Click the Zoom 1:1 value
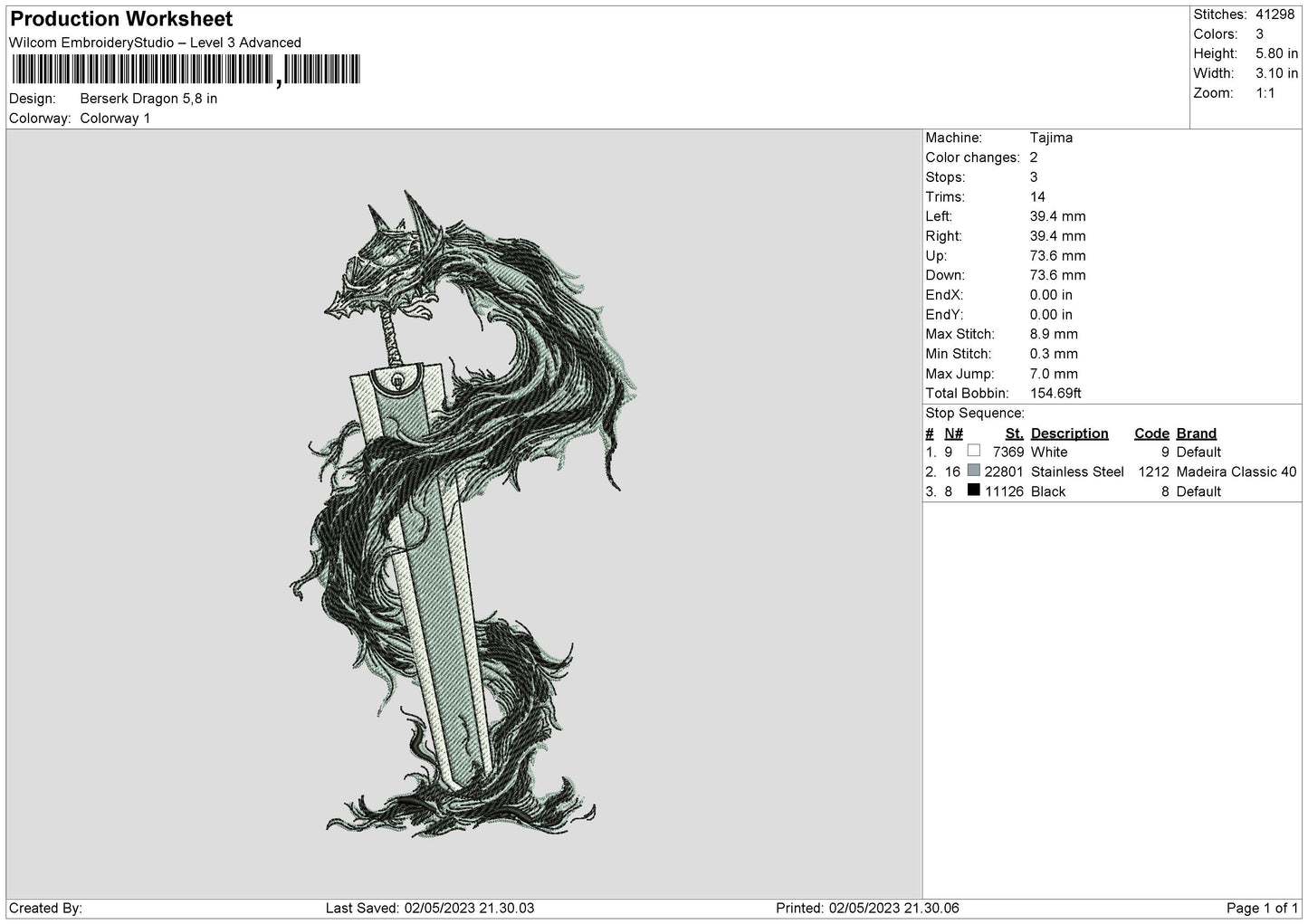1308x924 pixels. [x=1265, y=93]
